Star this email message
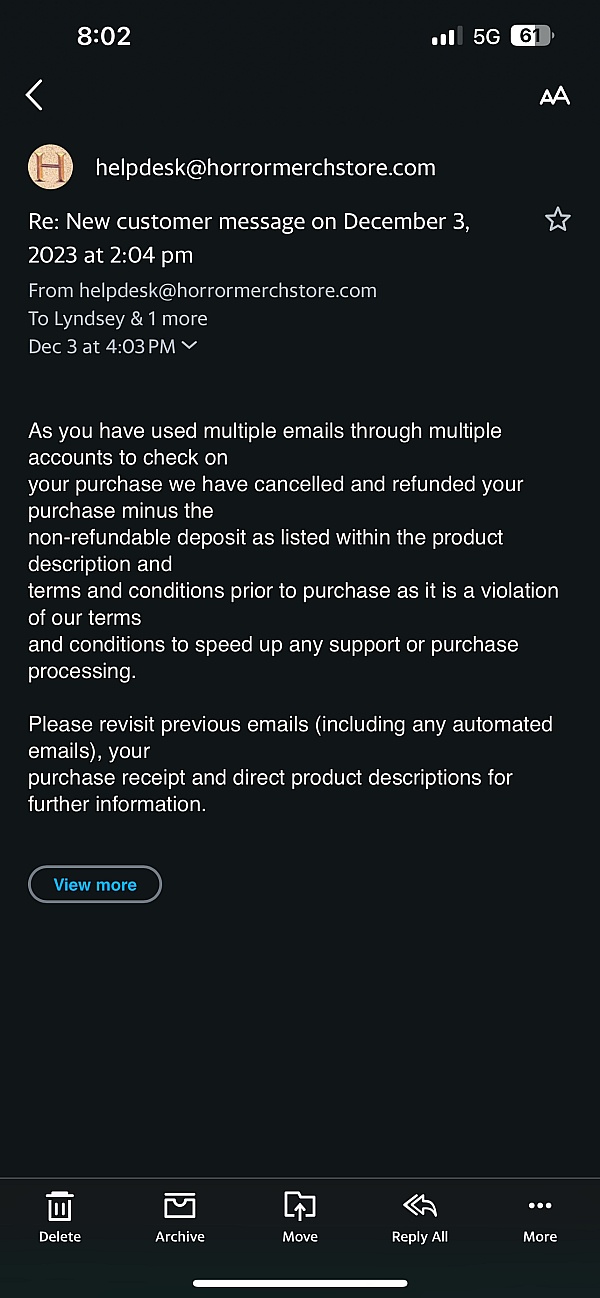Image resolution: width=600 pixels, height=1298 pixels. coord(557,220)
